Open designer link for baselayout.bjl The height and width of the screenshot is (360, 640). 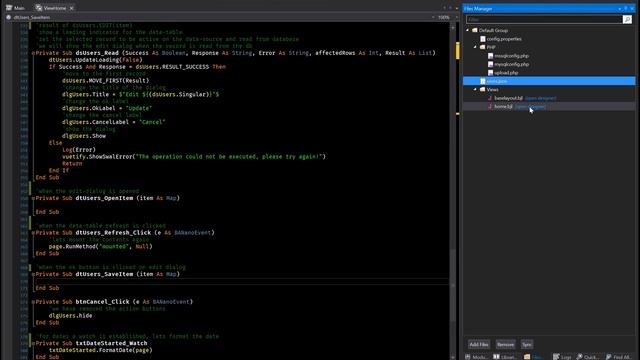pos(540,98)
